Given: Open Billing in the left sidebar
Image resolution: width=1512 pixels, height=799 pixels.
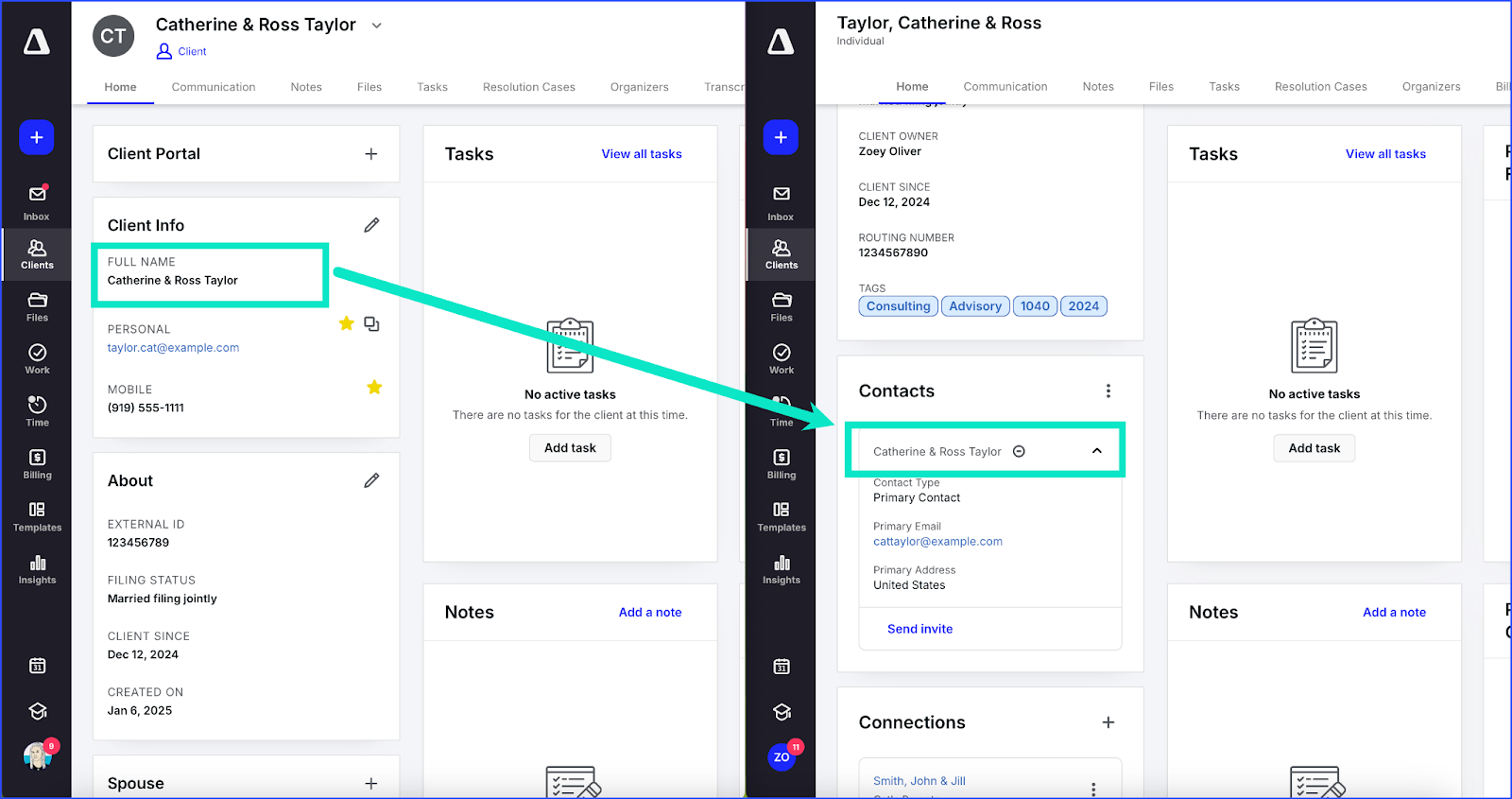Looking at the screenshot, I should click(x=38, y=464).
